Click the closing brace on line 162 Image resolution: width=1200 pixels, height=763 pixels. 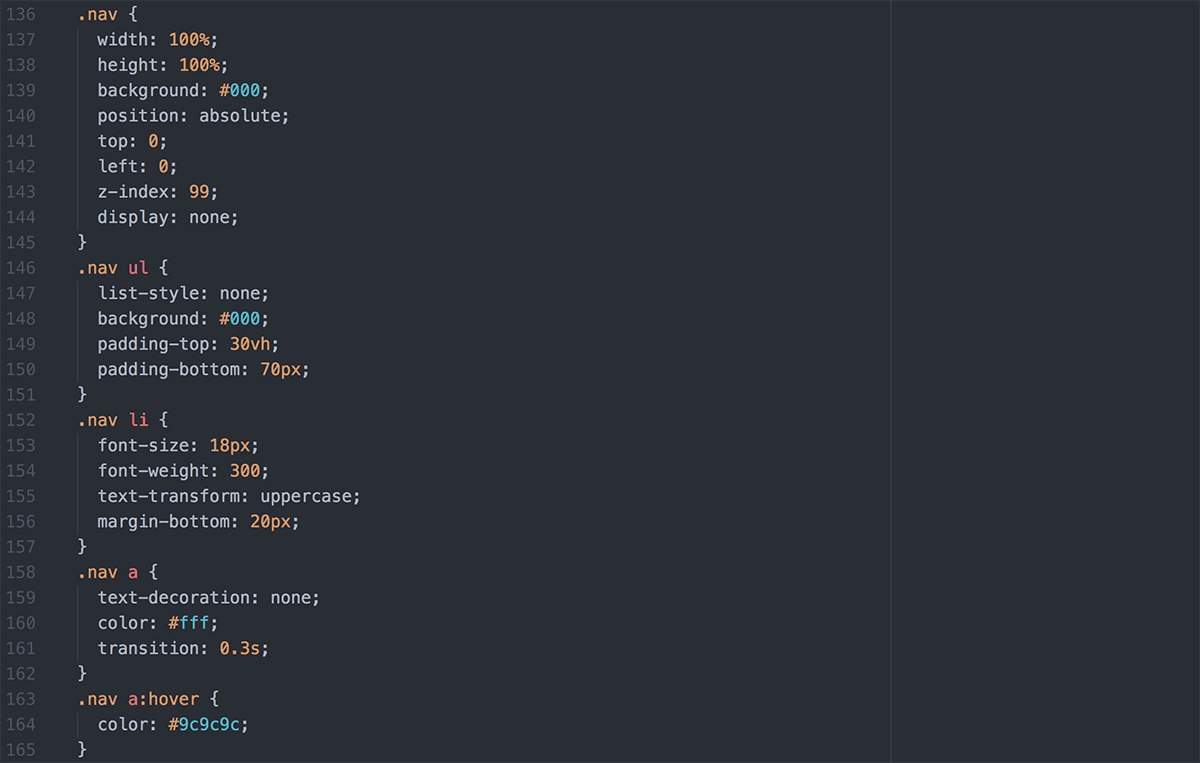[x=83, y=675]
